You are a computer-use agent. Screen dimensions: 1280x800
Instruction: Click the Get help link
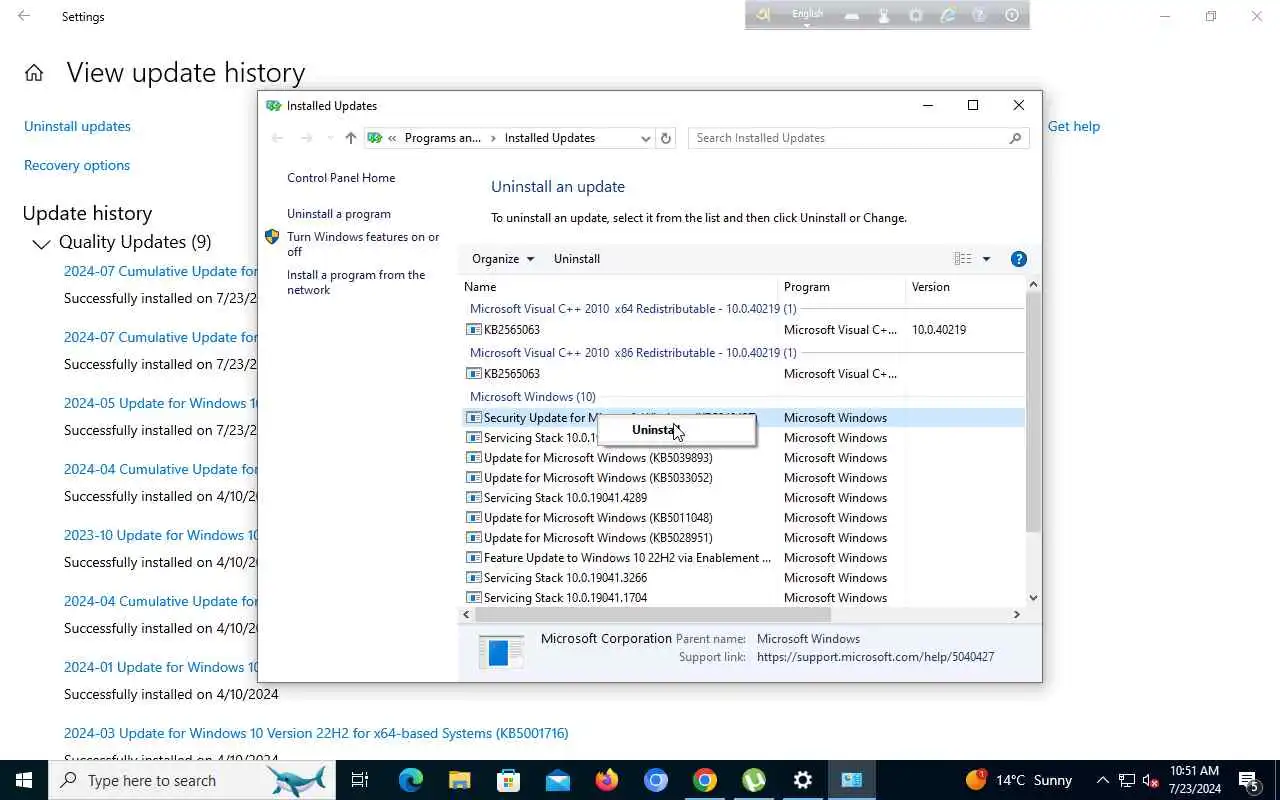point(1074,126)
